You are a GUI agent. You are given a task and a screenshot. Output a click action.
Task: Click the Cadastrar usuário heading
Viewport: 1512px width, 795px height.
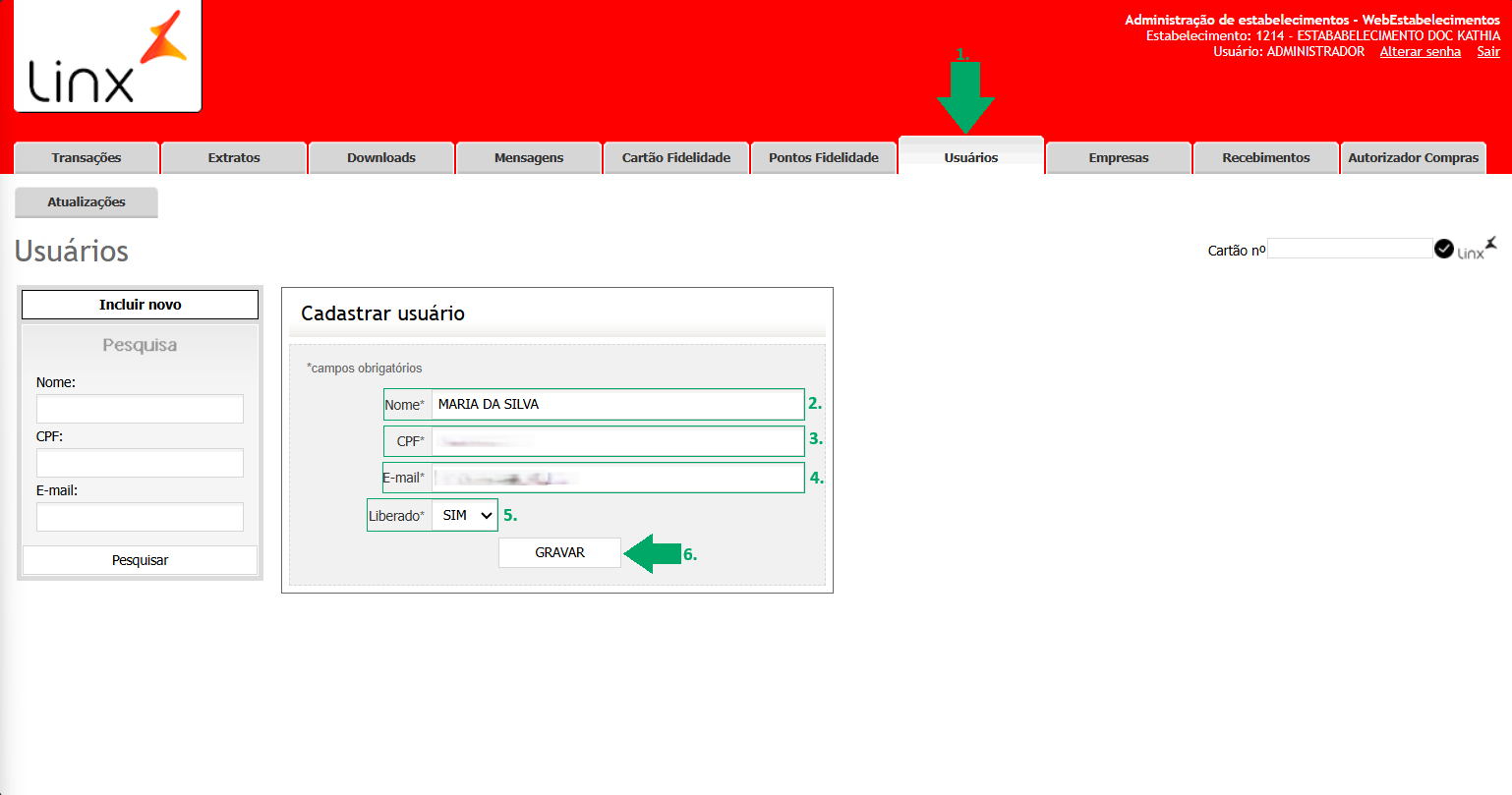pos(383,313)
